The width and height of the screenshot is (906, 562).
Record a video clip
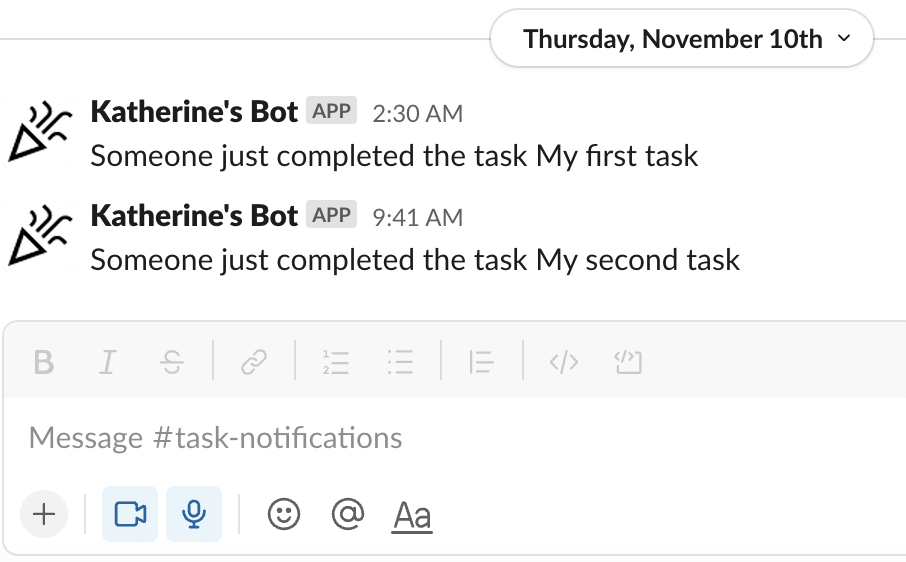[x=130, y=514]
